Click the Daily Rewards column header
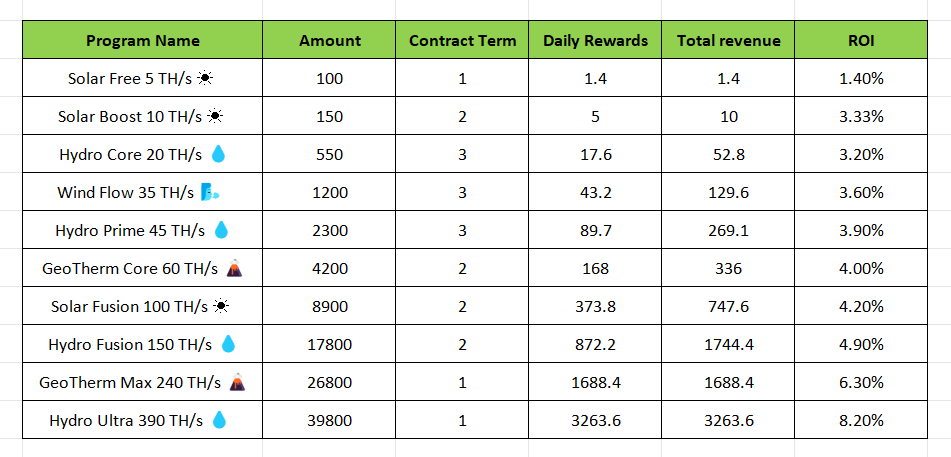Screen dimensions: 951x457 pyautogui.click(x=595, y=41)
